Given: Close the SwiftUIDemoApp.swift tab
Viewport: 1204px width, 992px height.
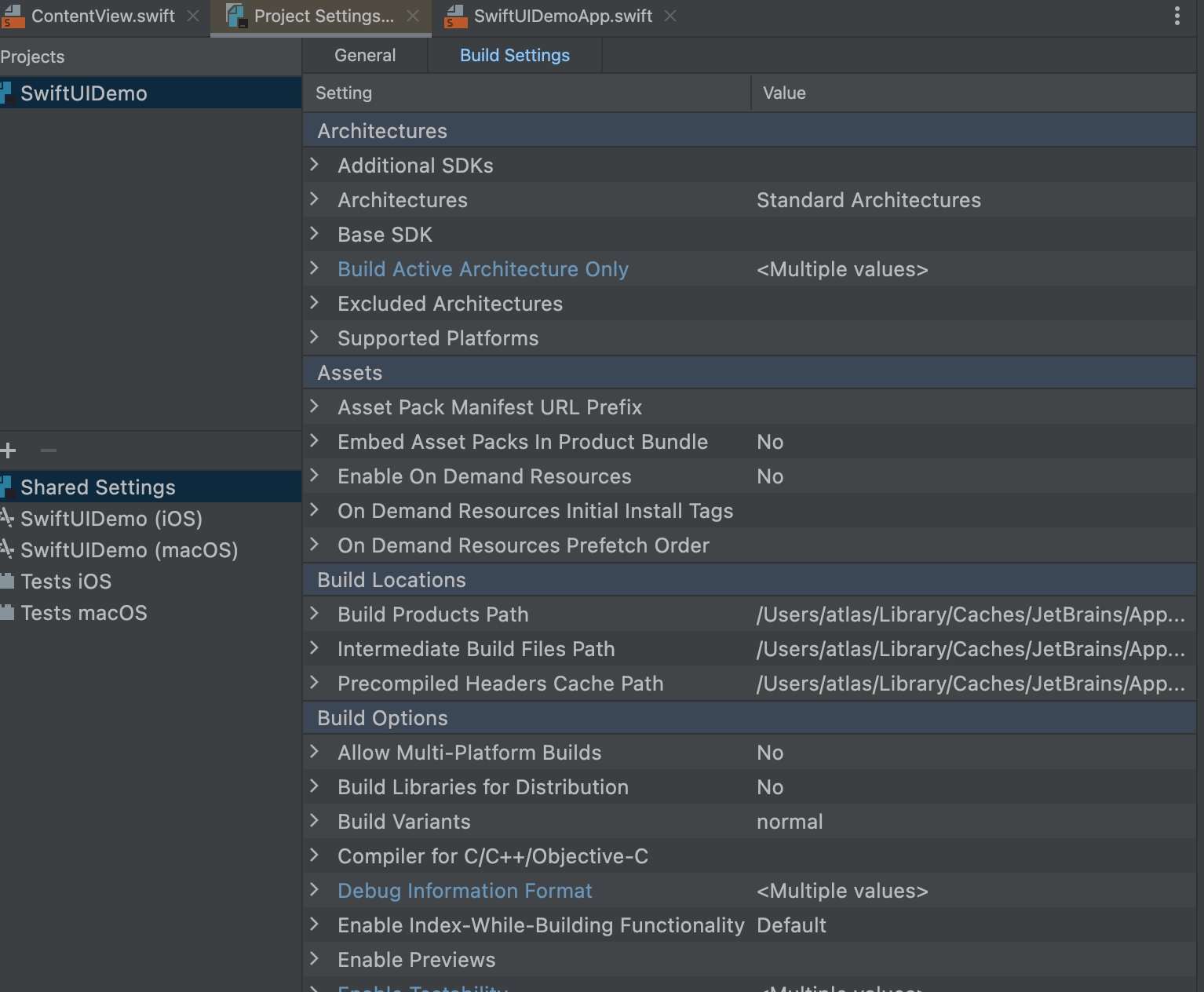Looking at the screenshot, I should point(670,16).
